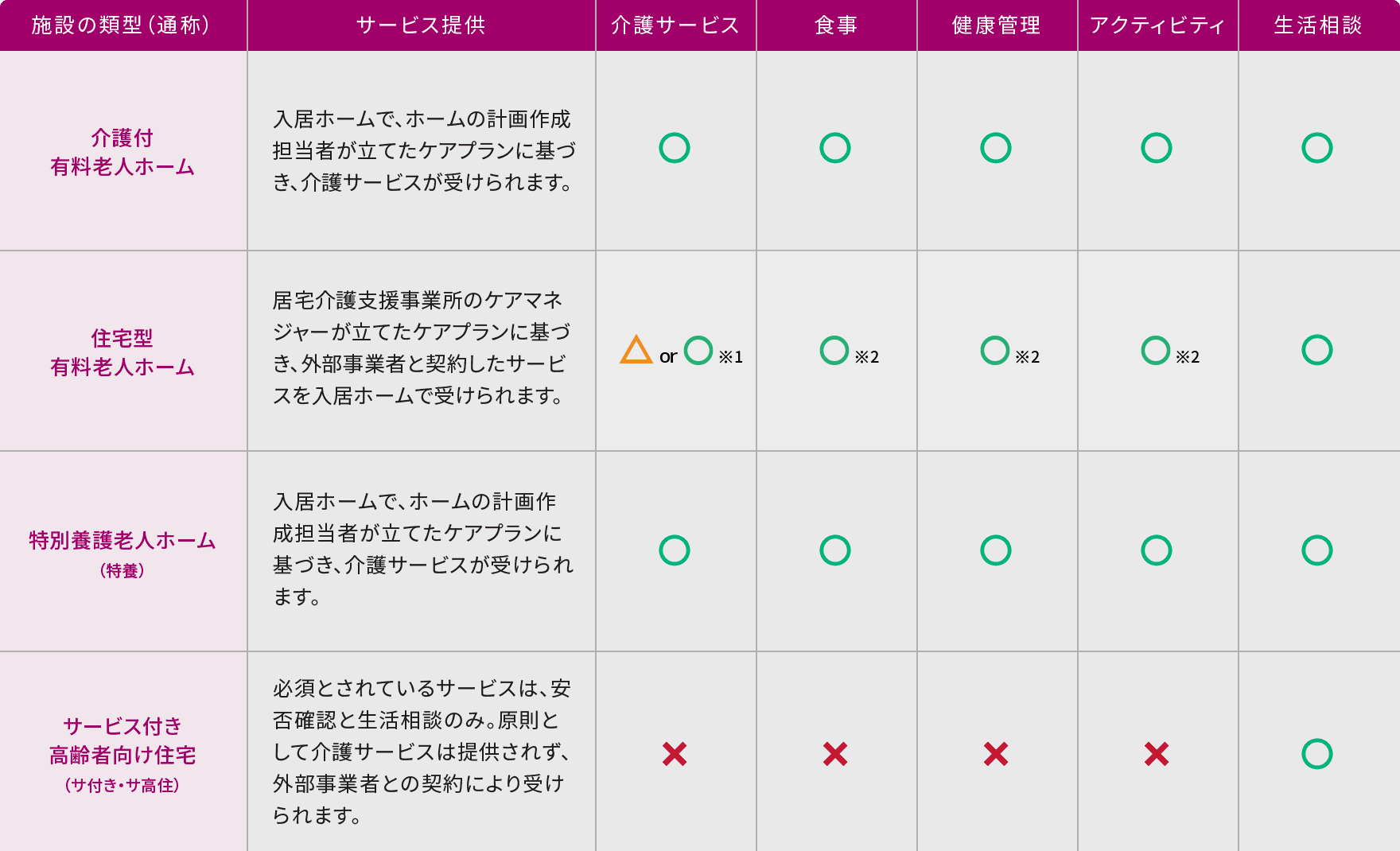Click the 住宅型有料老人ホーム row label

[x=122, y=352]
